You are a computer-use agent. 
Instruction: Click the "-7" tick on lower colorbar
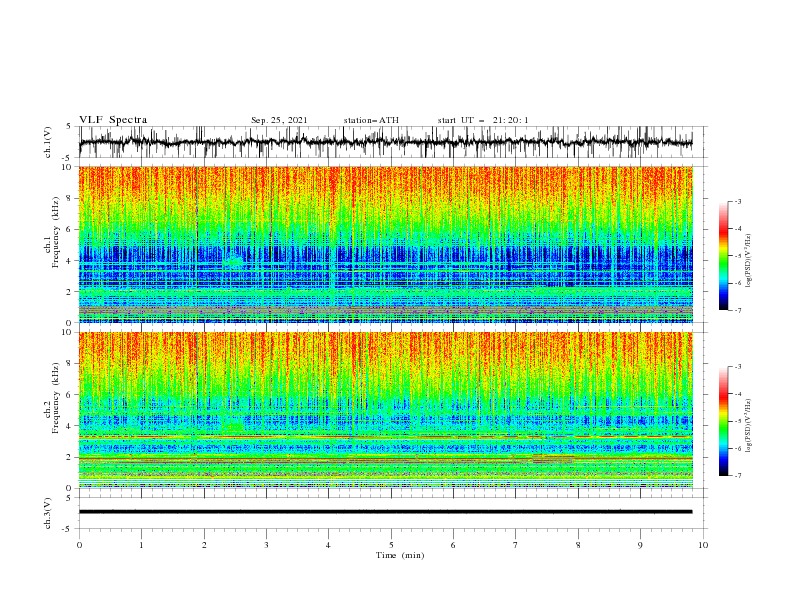pos(737,476)
